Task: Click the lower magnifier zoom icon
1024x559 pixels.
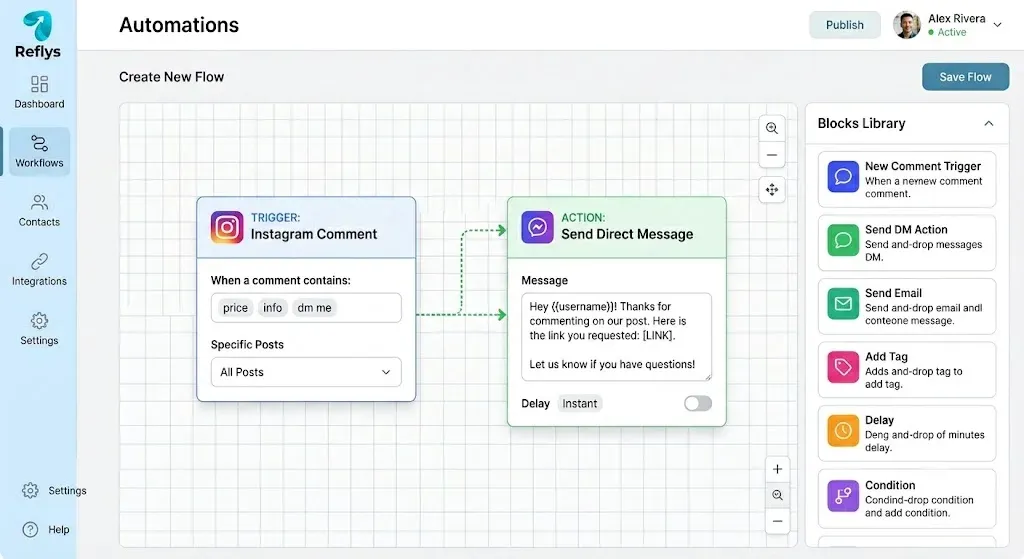Action: click(x=777, y=495)
